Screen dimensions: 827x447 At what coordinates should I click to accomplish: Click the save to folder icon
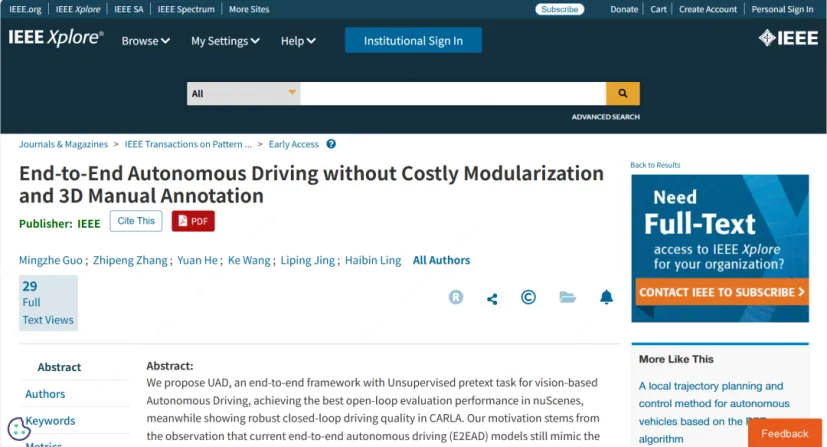pyautogui.click(x=568, y=297)
